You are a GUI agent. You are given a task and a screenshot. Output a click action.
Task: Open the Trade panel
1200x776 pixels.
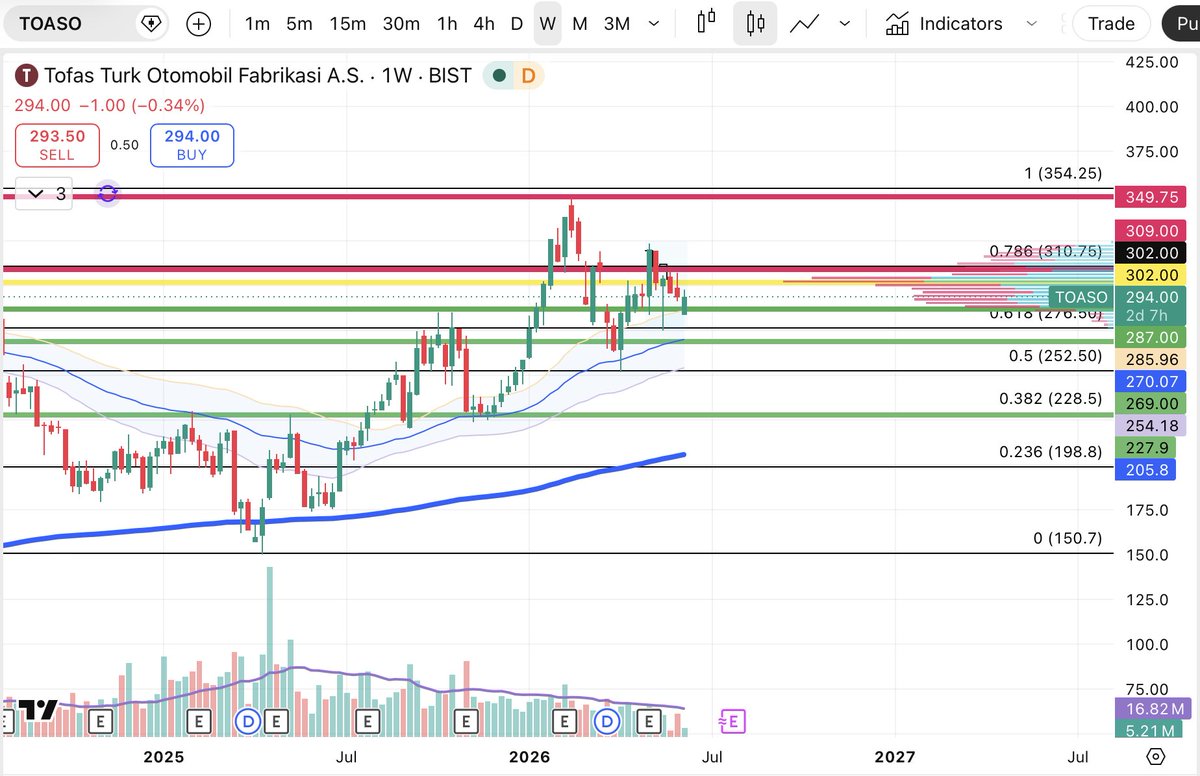click(x=1111, y=24)
